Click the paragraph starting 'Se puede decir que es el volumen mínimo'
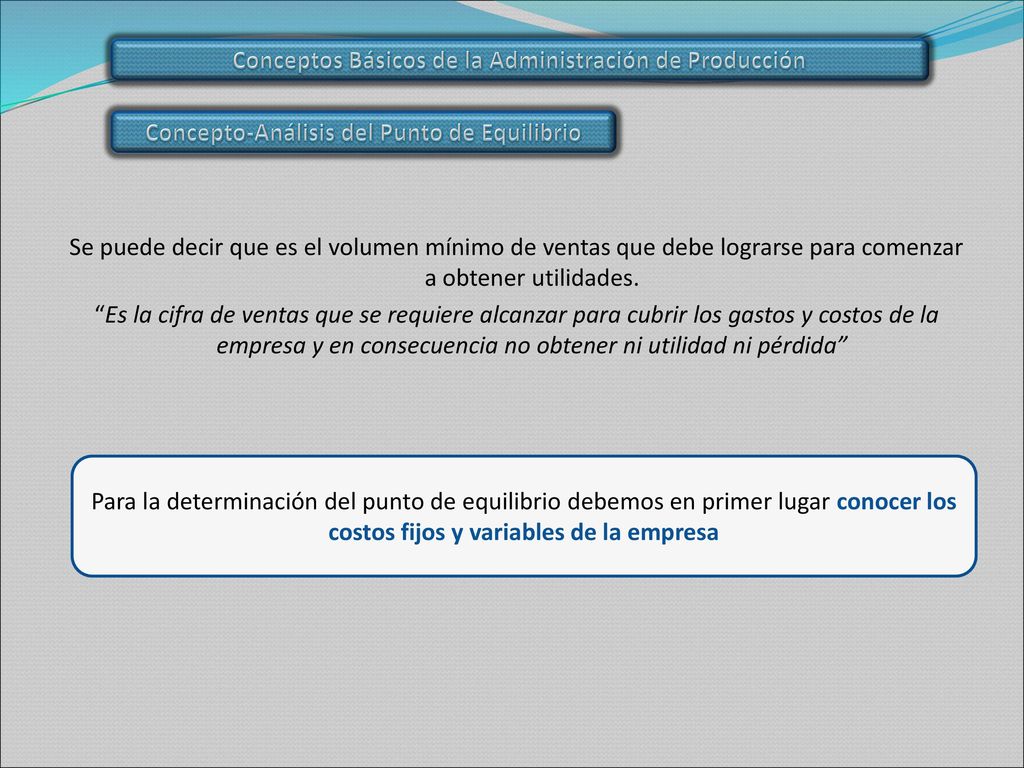 tap(516, 263)
